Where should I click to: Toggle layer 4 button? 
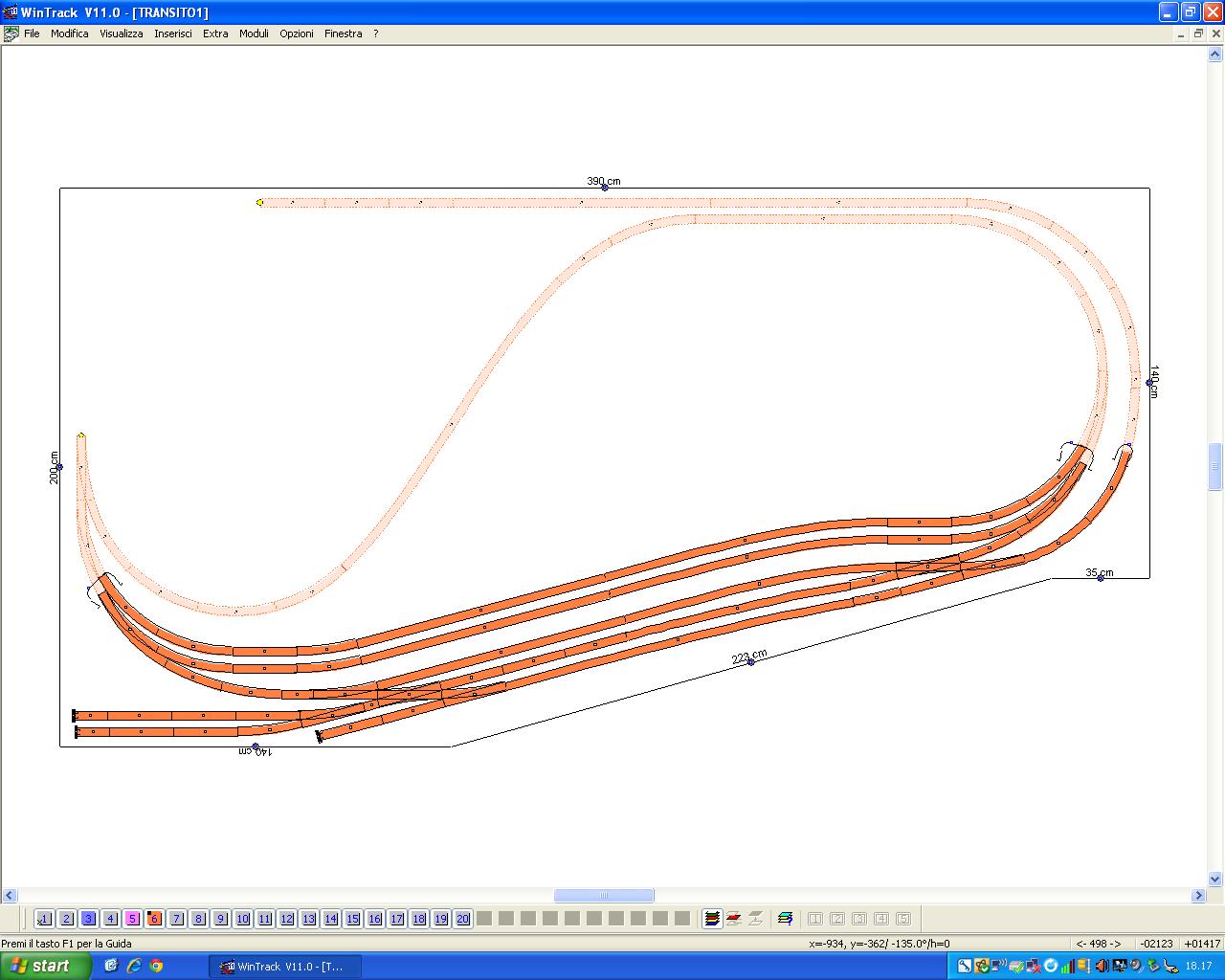coord(110,919)
